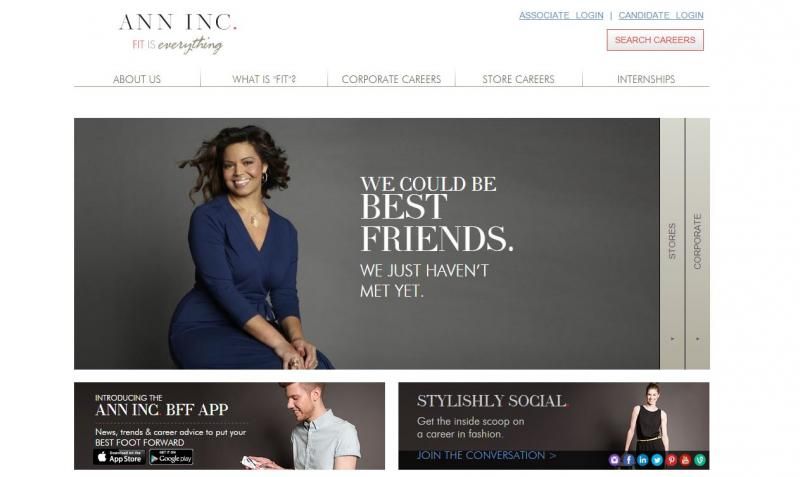The height and width of the screenshot is (477, 800).
Task: Select the CORPORATE CAREERS menu item
Action: coord(391,79)
